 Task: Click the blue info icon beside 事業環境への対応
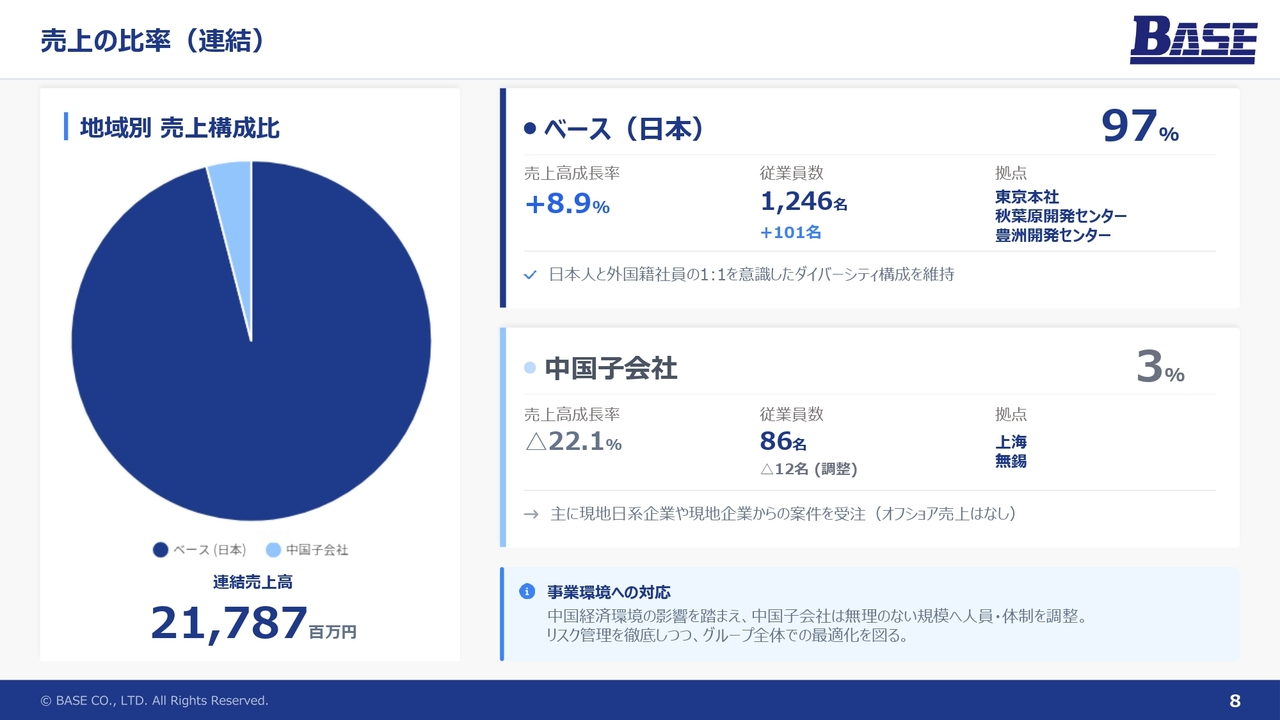[527, 592]
